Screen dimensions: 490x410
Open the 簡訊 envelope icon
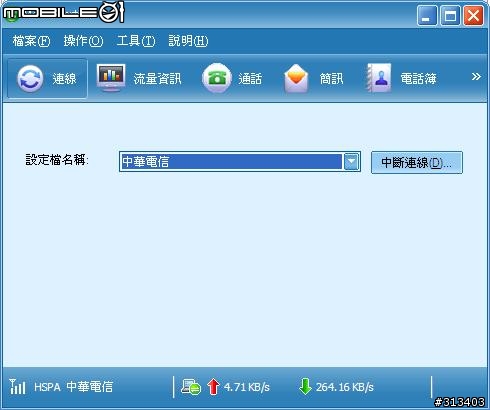[296, 79]
